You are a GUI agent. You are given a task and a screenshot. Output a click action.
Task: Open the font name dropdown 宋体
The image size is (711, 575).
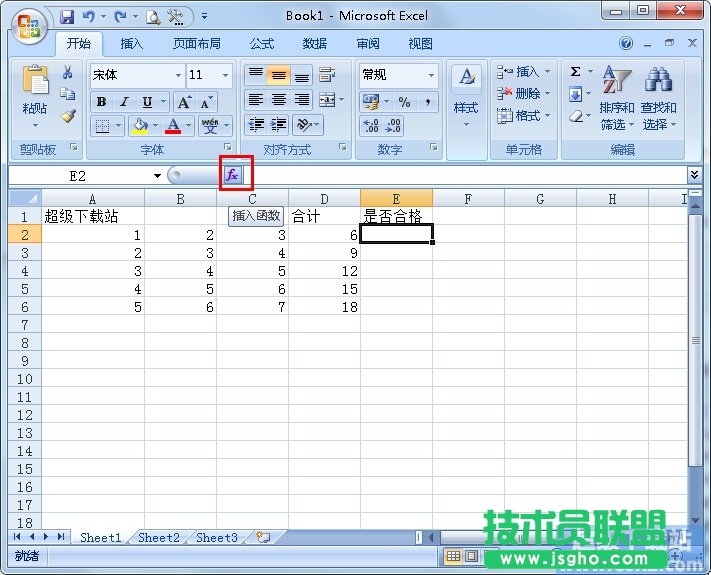tap(179, 75)
